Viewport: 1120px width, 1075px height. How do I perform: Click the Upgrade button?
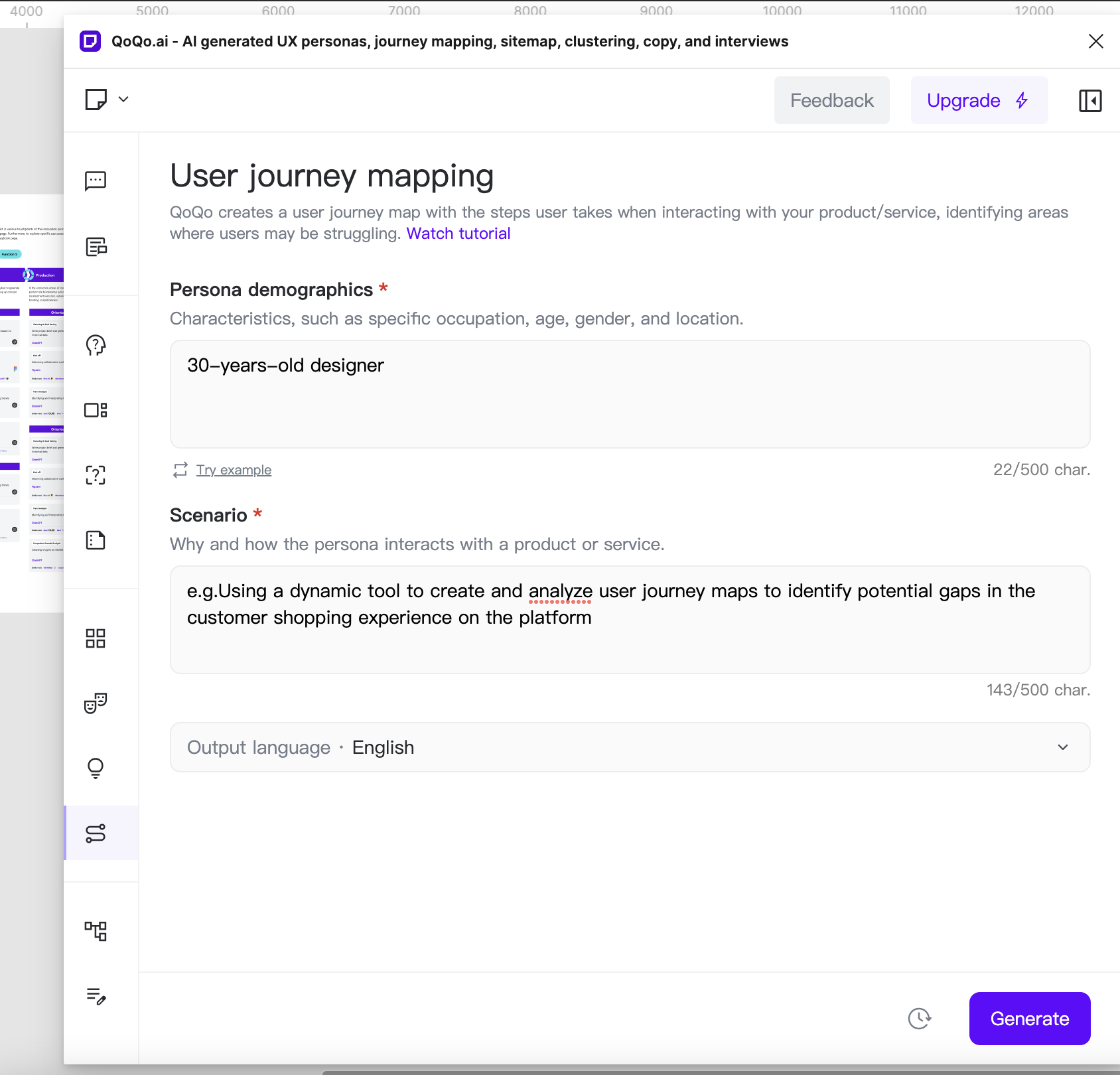coord(979,101)
